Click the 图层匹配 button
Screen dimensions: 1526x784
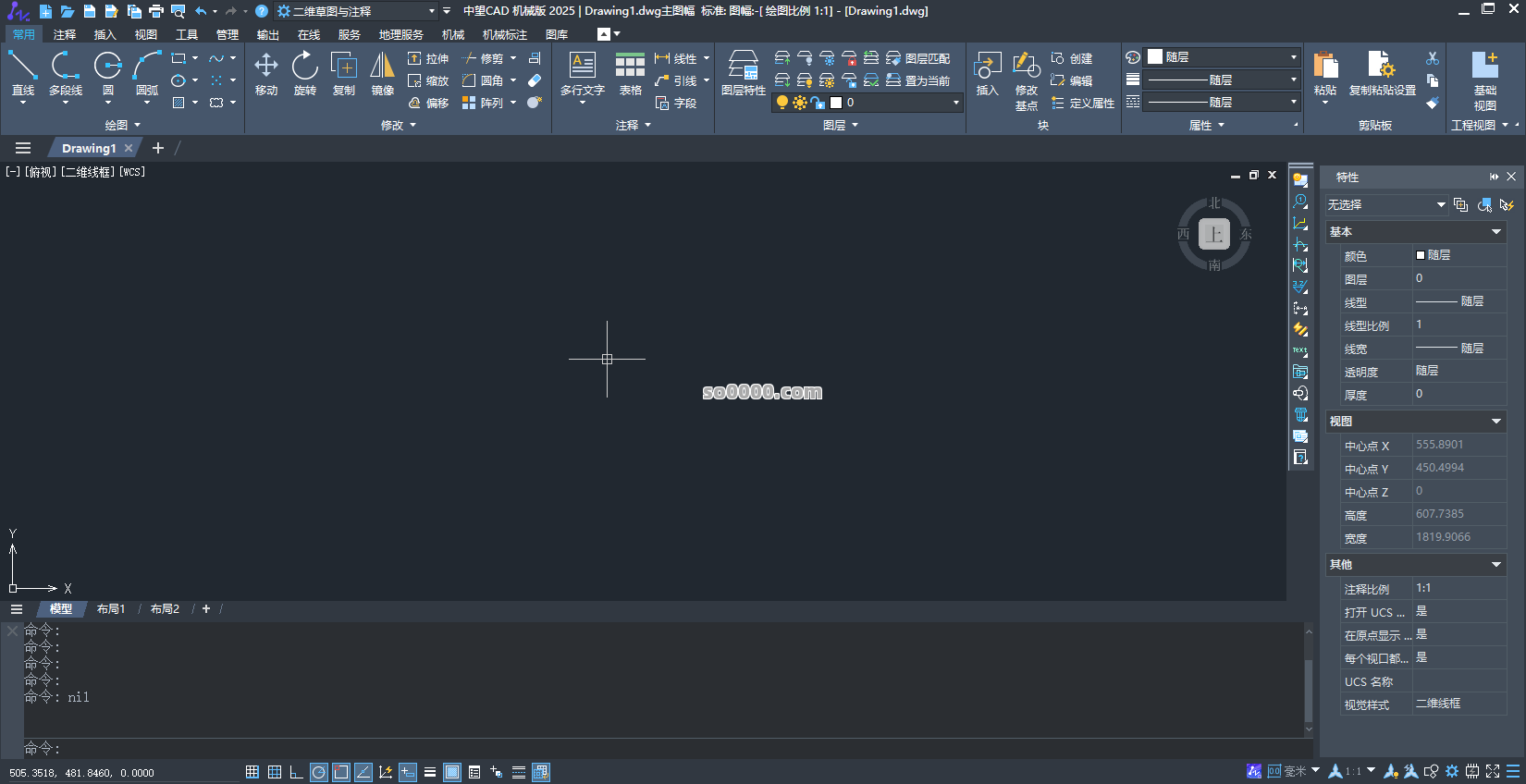[918, 58]
